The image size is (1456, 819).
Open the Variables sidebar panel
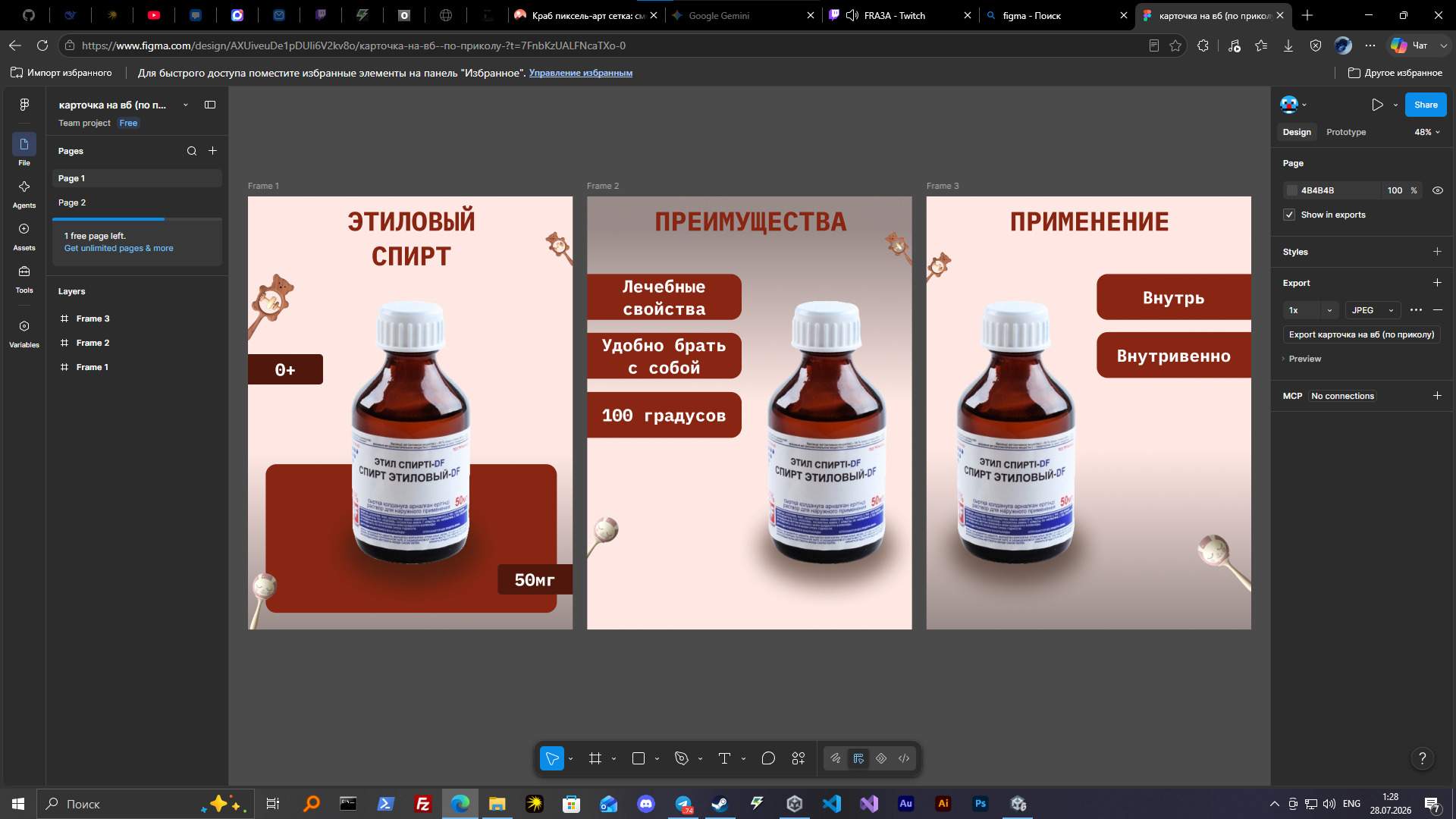point(24,333)
